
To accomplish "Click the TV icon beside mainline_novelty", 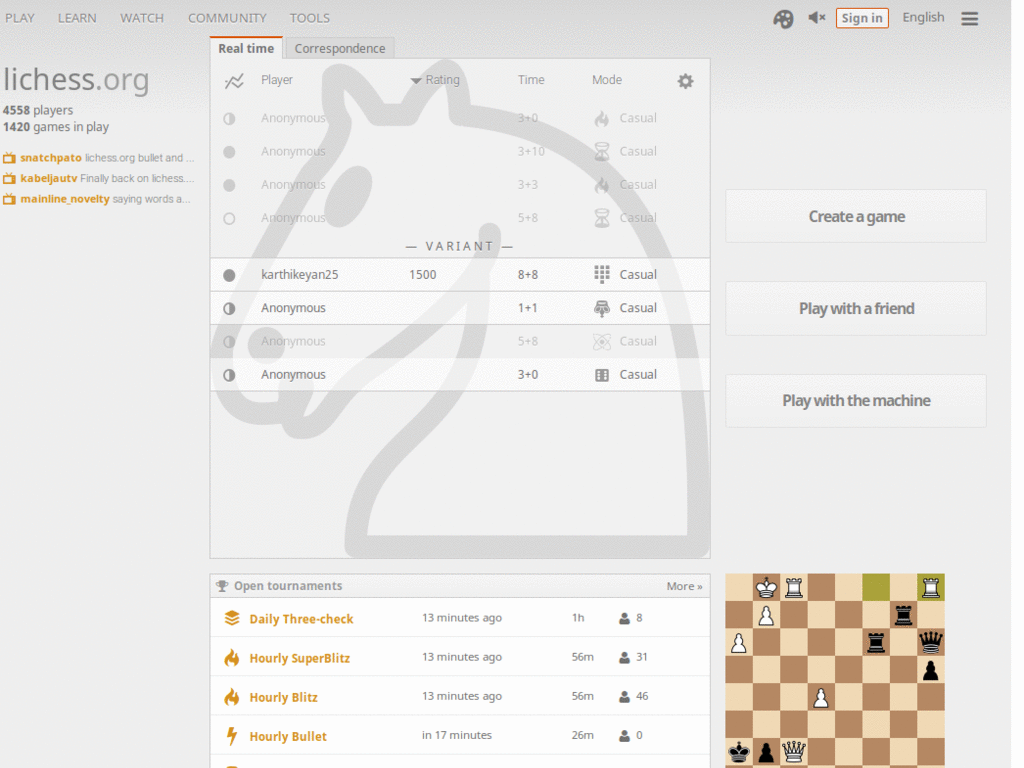I will (9, 199).
